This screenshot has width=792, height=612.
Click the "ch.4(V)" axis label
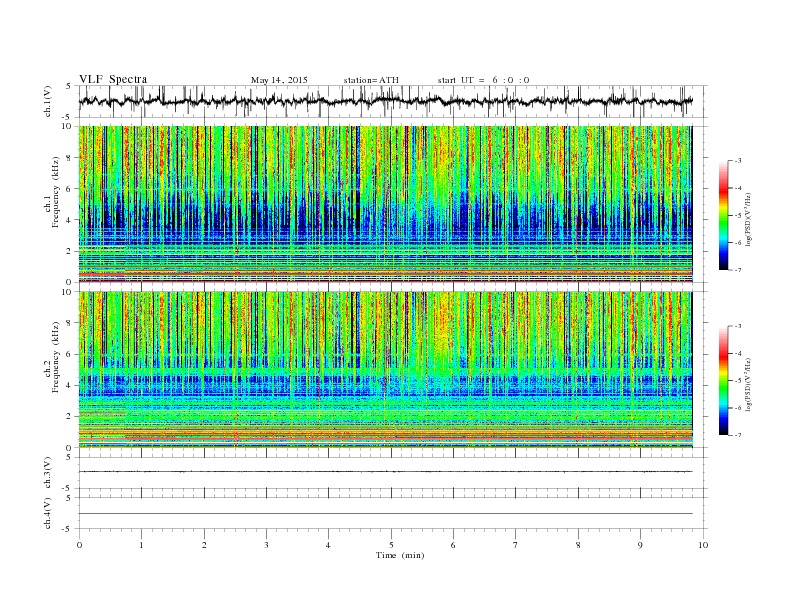pos(47,513)
